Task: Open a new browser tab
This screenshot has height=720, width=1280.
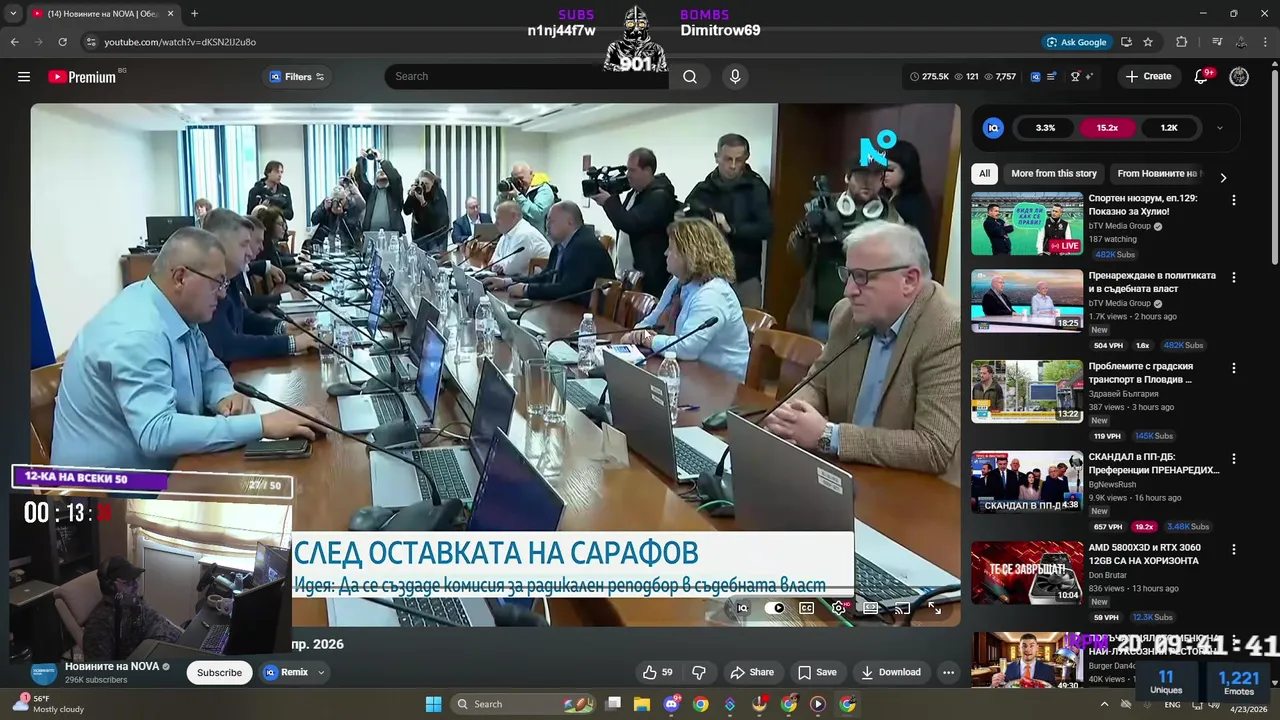Action: click(x=194, y=14)
